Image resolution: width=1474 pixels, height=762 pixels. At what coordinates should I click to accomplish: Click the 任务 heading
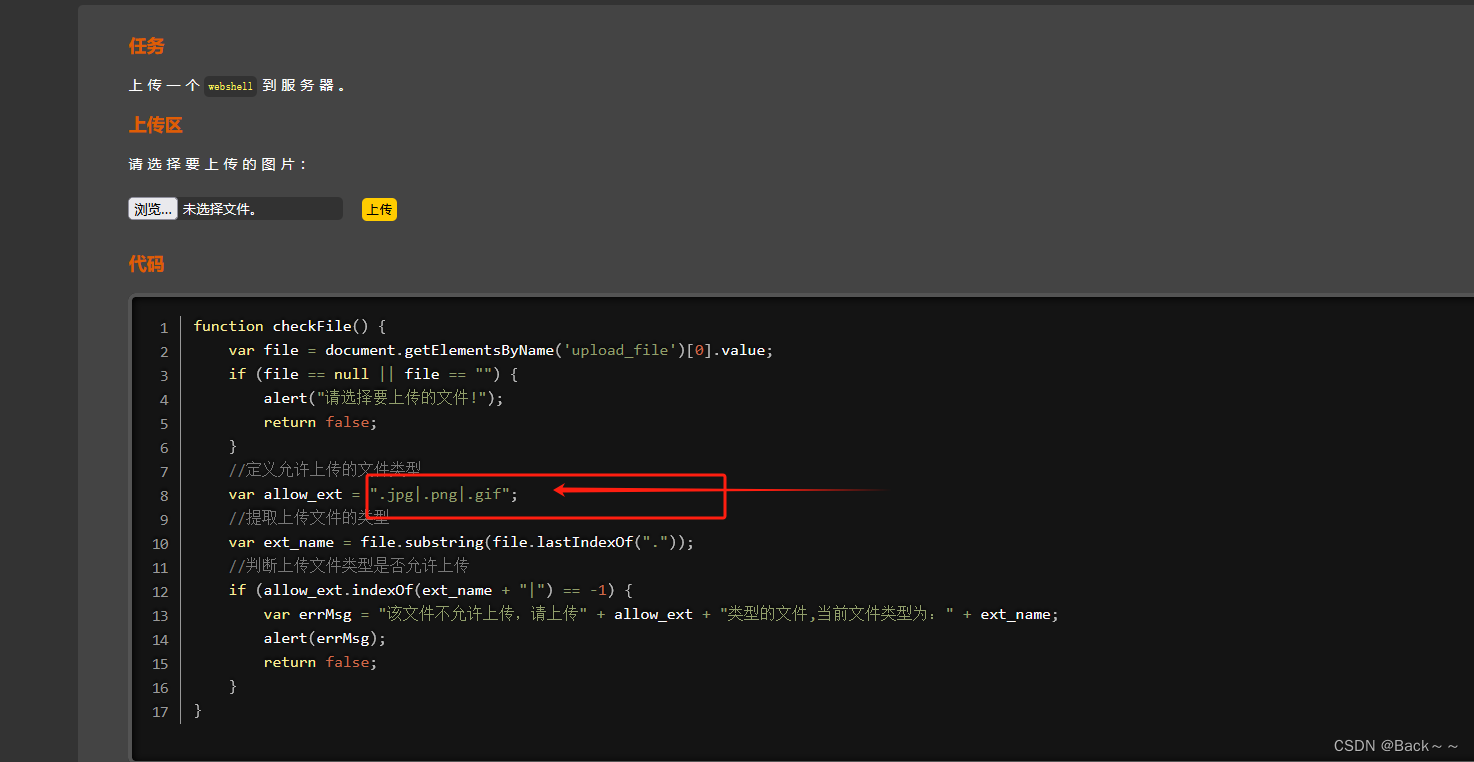(x=146, y=46)
